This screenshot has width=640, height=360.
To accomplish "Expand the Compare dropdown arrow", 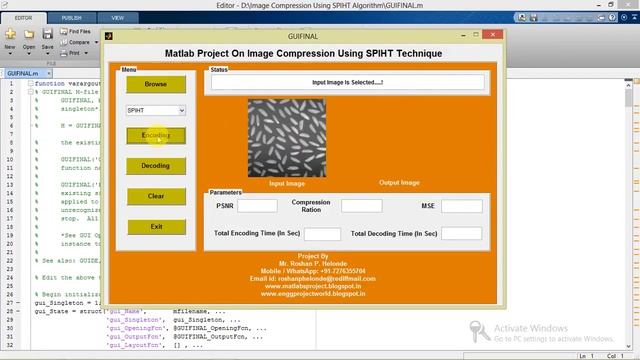I will (96, 42).
